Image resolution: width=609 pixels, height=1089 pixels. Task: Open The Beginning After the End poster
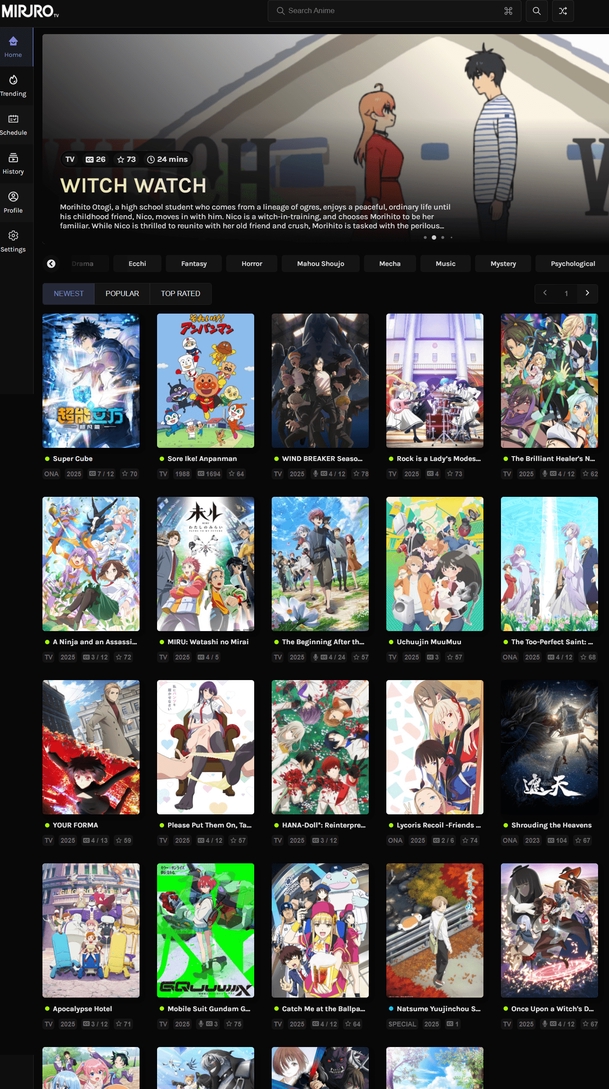(320, 564)
